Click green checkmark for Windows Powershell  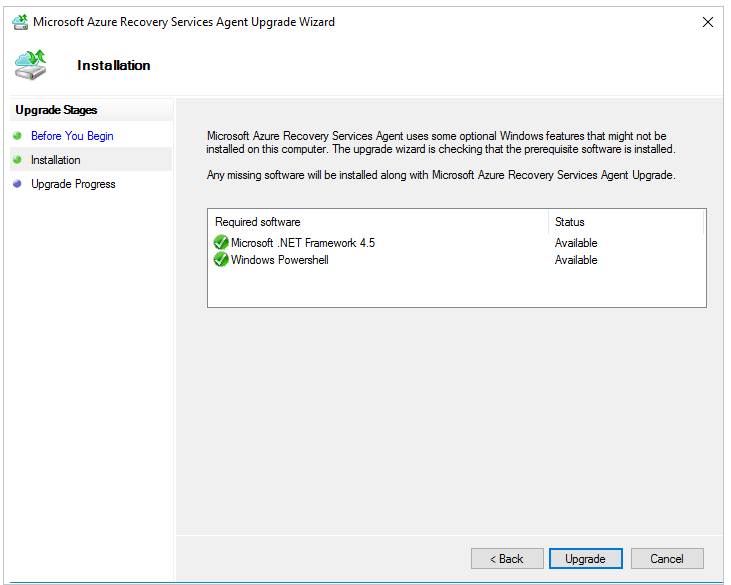221,259
